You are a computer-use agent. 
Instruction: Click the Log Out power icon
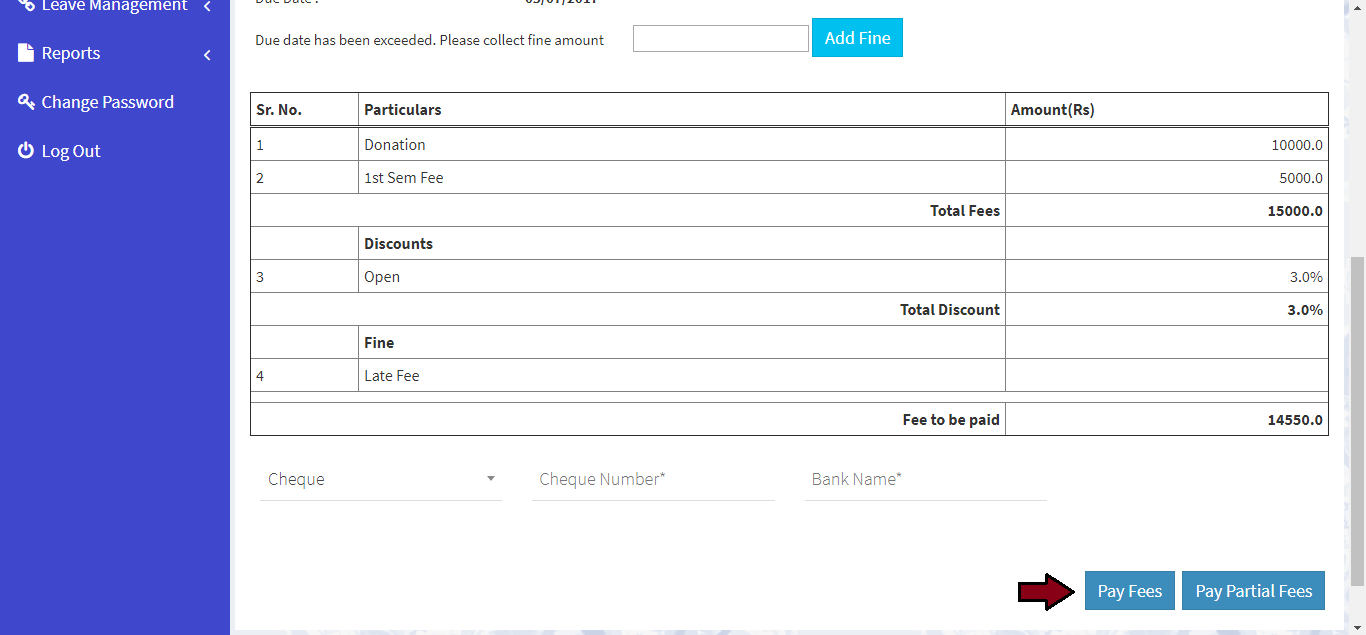26,151
